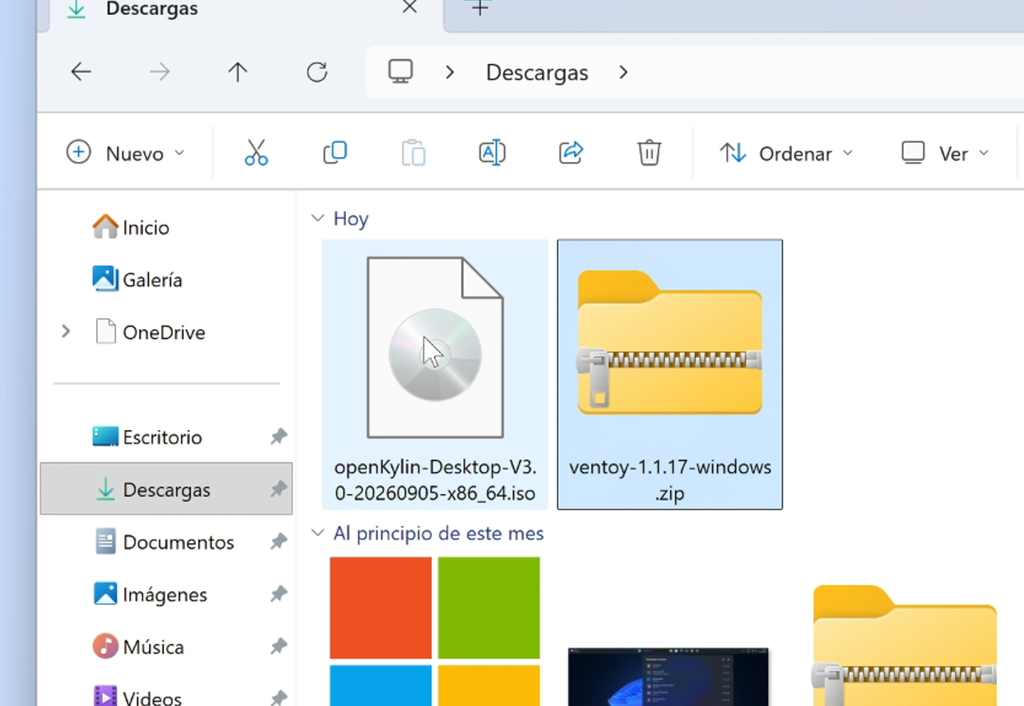Click the ventoy-1.1.17-windows.zip file name
The image size is (1024, 706).
pos(670,480)
